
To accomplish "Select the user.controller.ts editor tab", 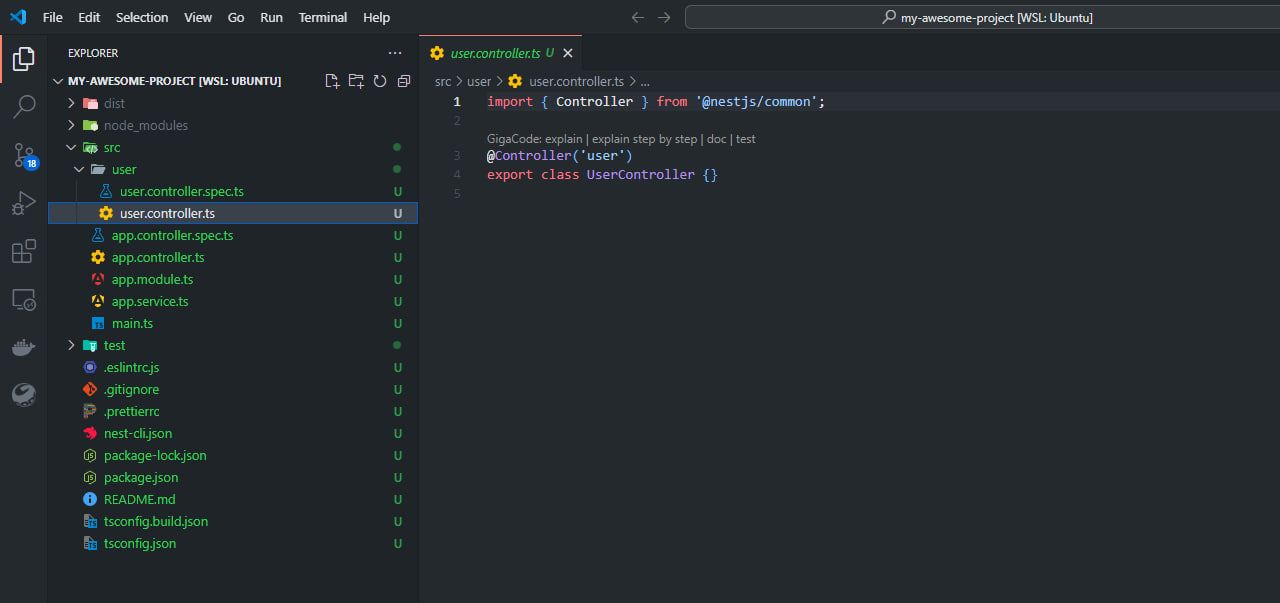I will 500,53.
